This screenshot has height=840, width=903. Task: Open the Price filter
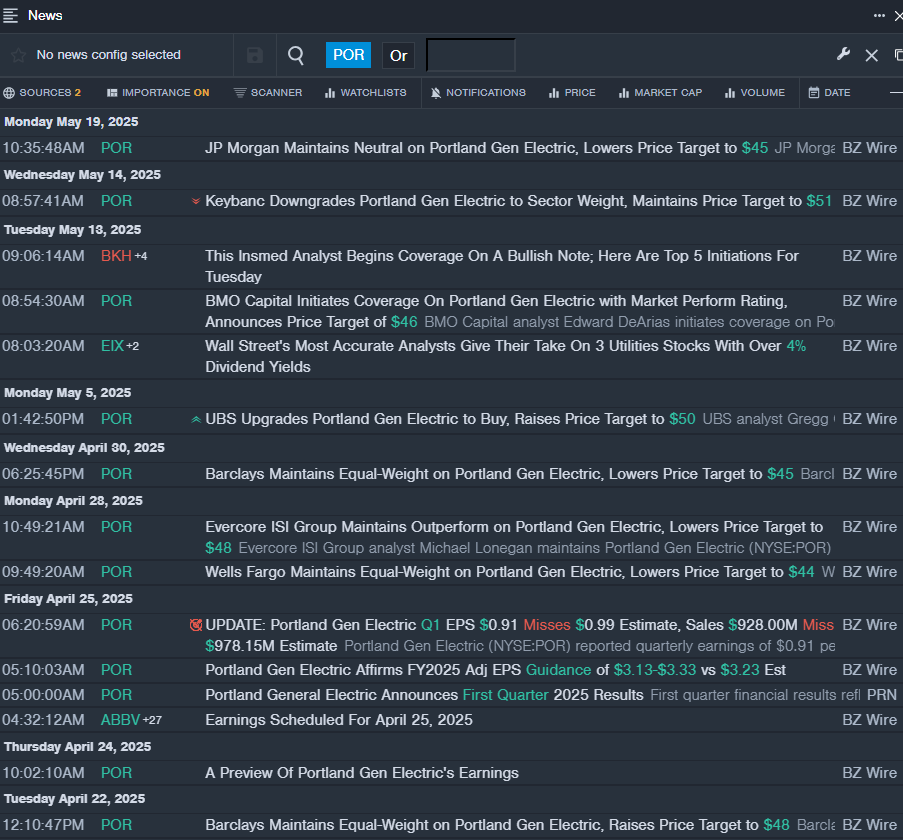coord(572,93)
